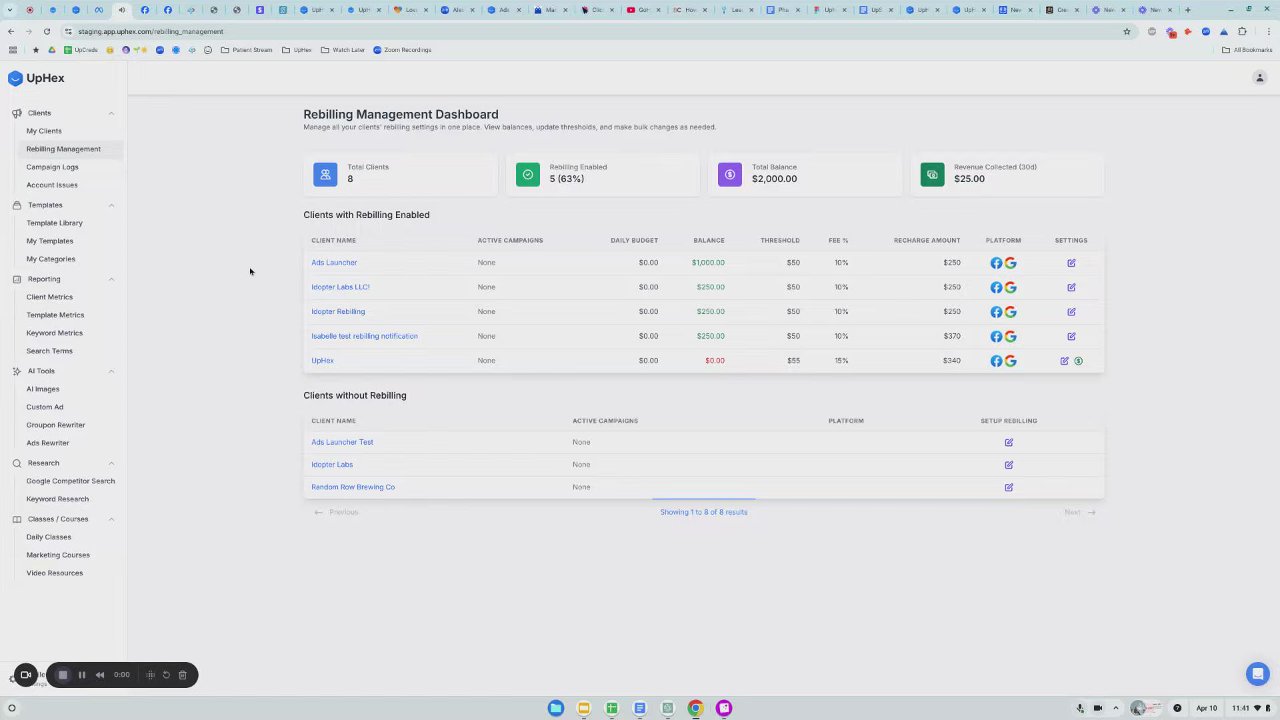Delete the recording with trash icon
Image resolution: width=1280 pixels, height=720 pixels.
tap(182, 675)
